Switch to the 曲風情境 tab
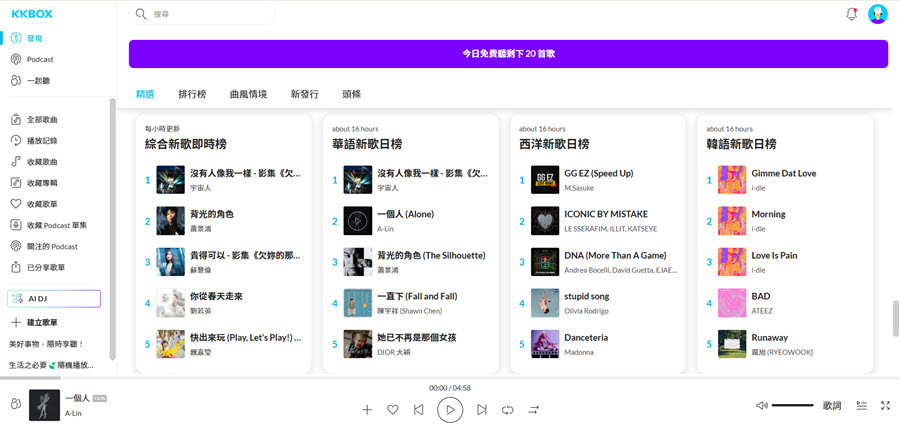 [x=249, y=94]
